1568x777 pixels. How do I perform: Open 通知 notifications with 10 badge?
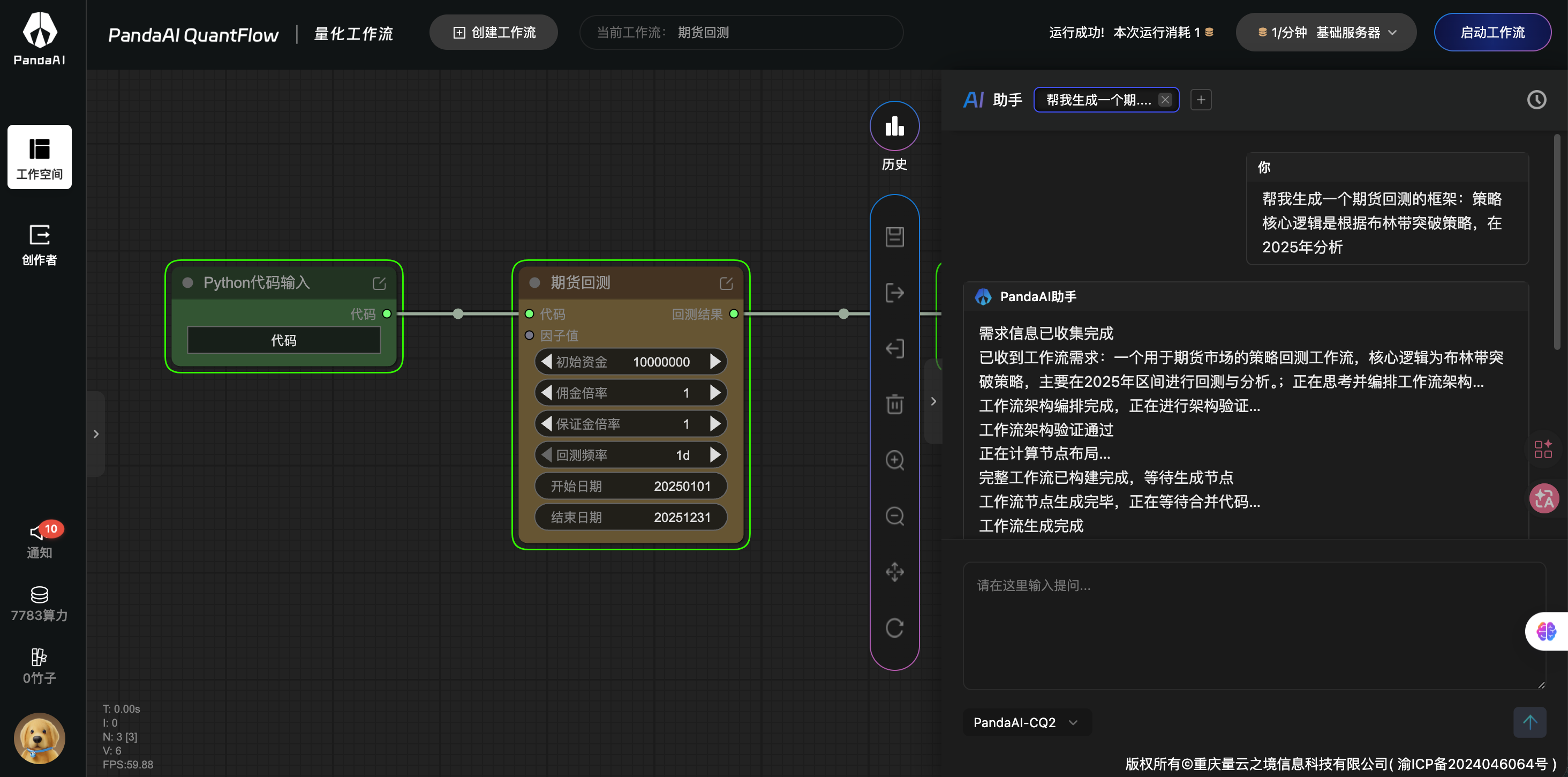[x=40, y=541]
